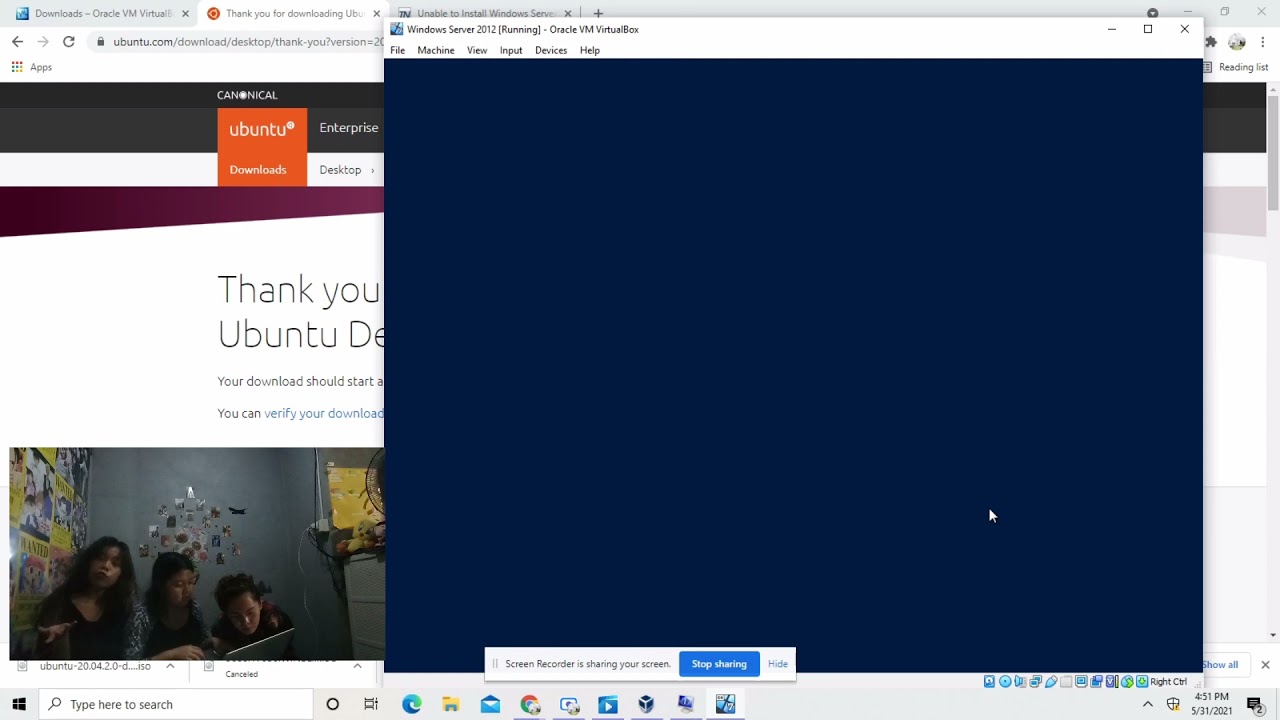This screenshot has width=1280, height=720.
Task: Click CPU virtualization icon in VirtualBox status bar
Action: (x=1111, y=681)
